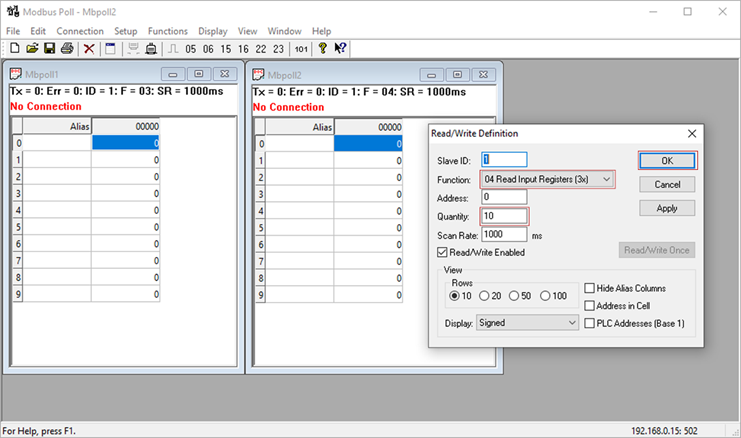The height and width of the screenshot is (438, 741).
Task: Click row 7 alias cell in Mbpoll1
Action: (x=57, y=260)
